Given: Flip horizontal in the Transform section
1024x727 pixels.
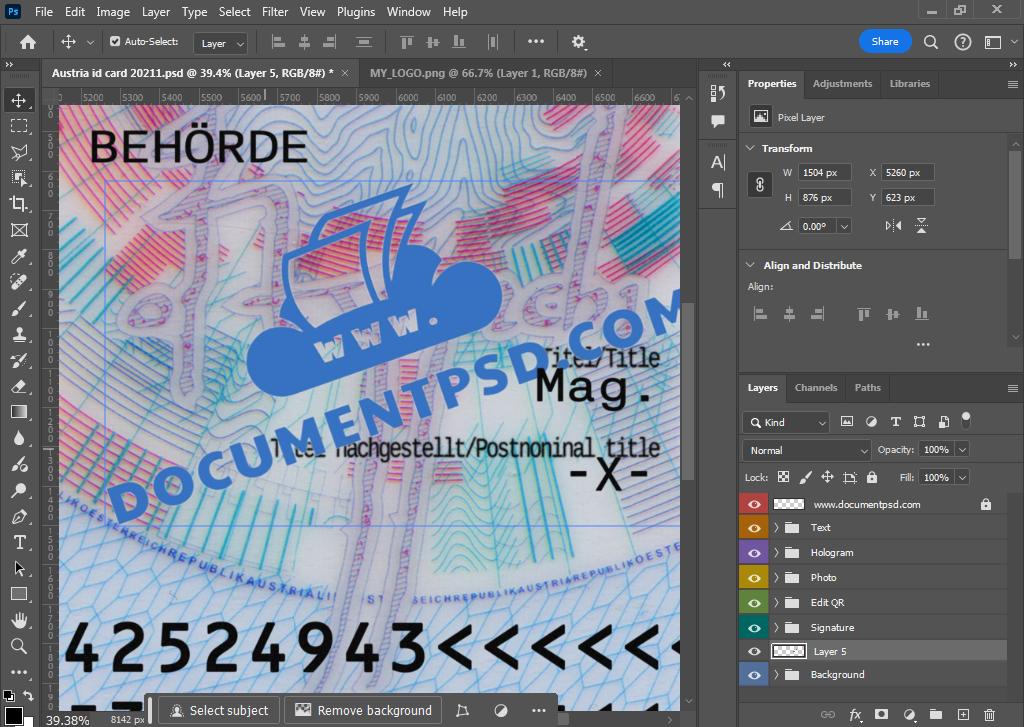Looking at the screenshot, I should click(x=893, y=226).
